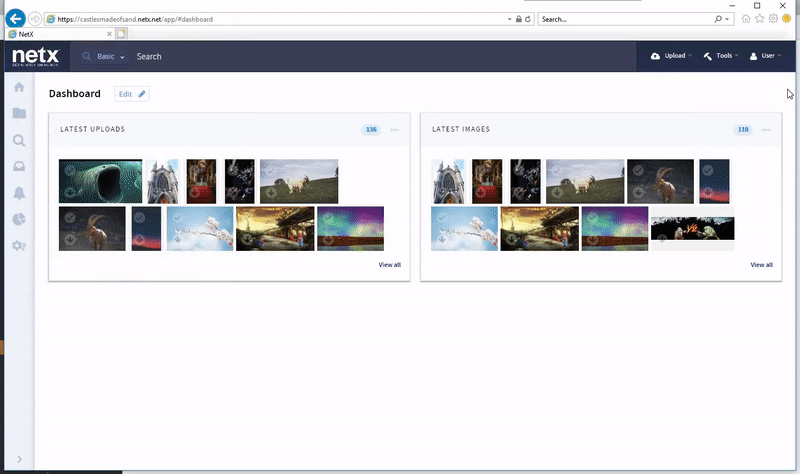Click the Edit dashboard button

[132, 94]
